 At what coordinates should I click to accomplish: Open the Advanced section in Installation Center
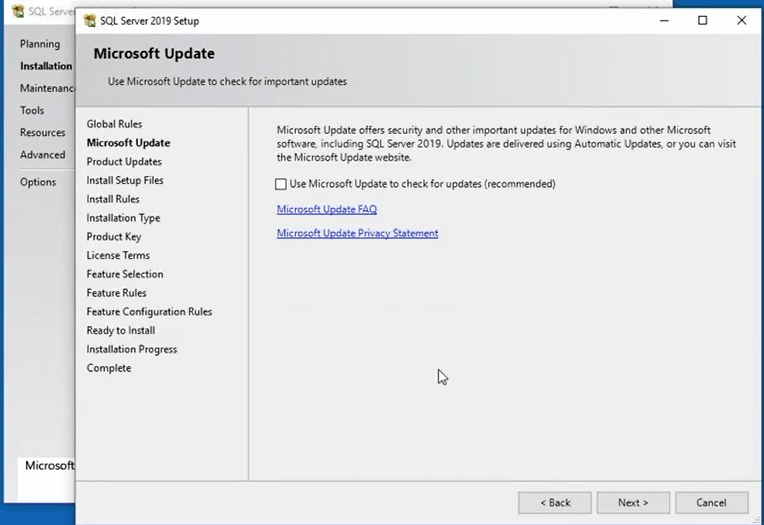[42, 155]
